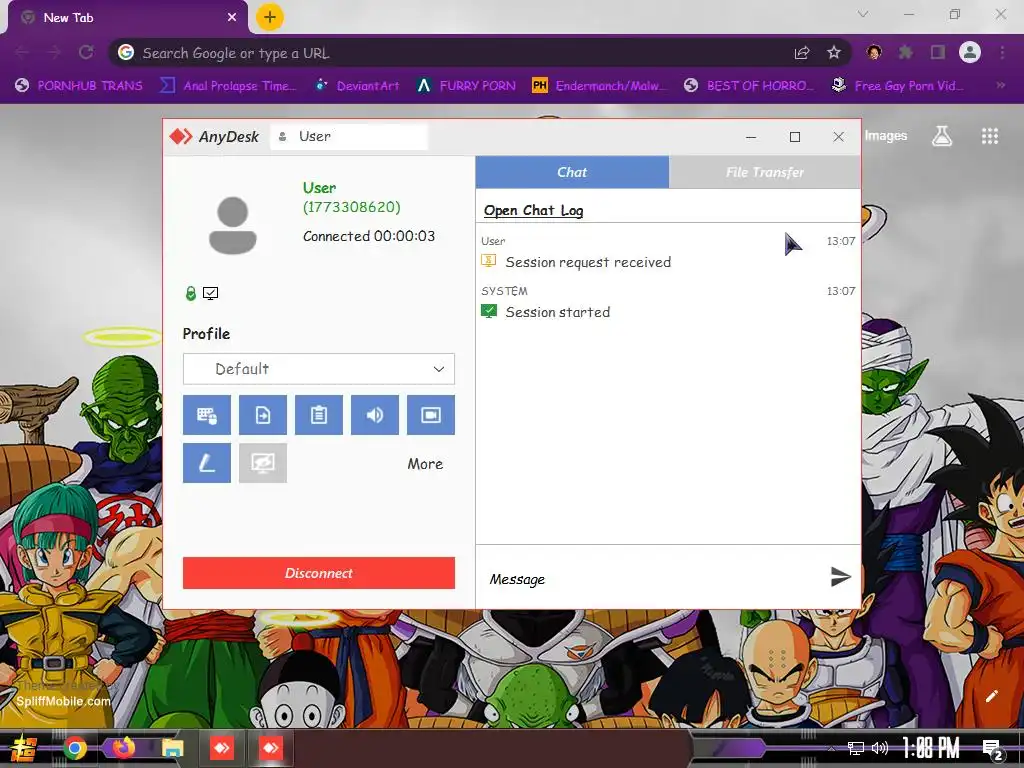Toggle keyboard and mouse control permission
1024x768 pixels.
[x=206, y=415]
